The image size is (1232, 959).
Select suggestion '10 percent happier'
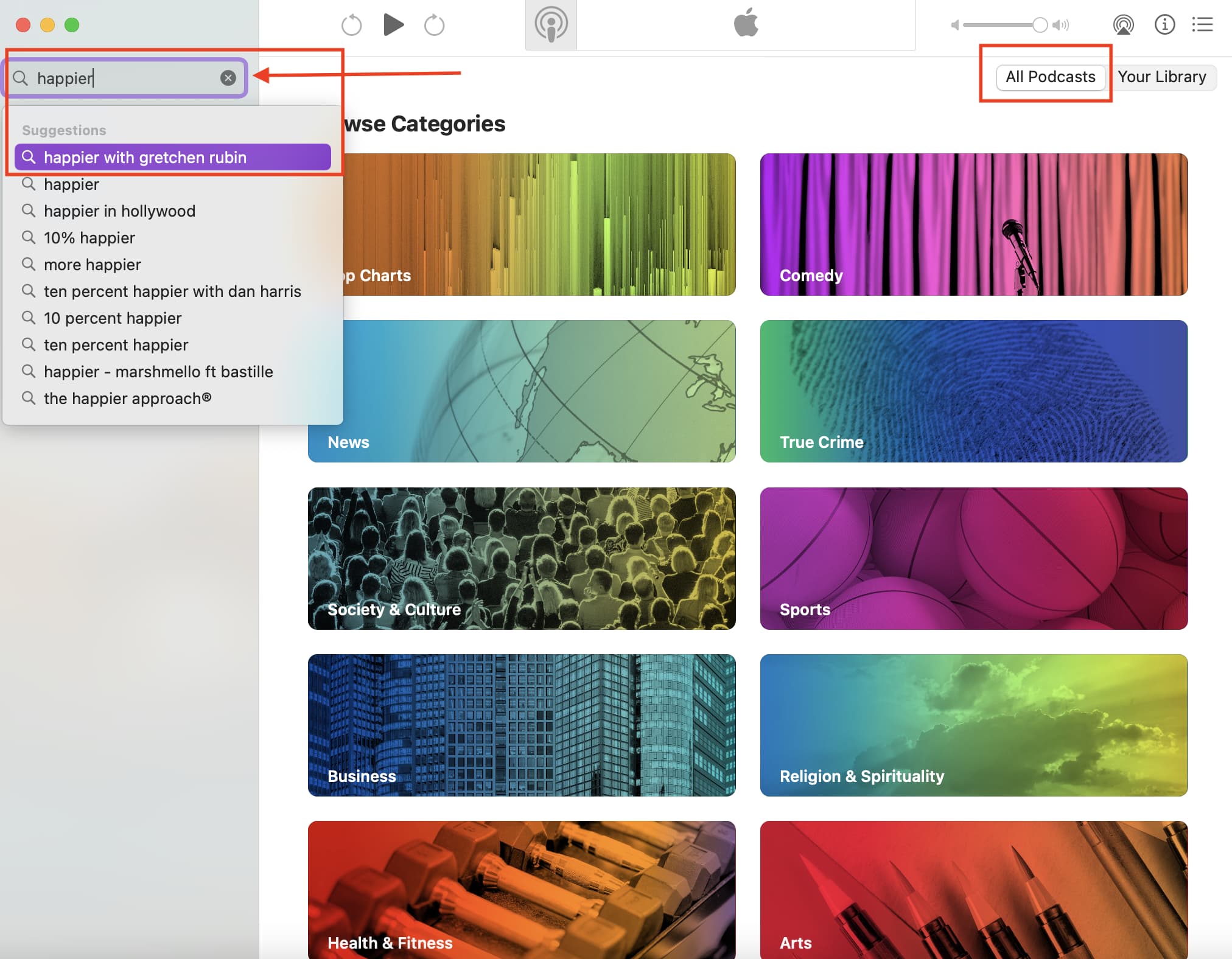point(173,318)
